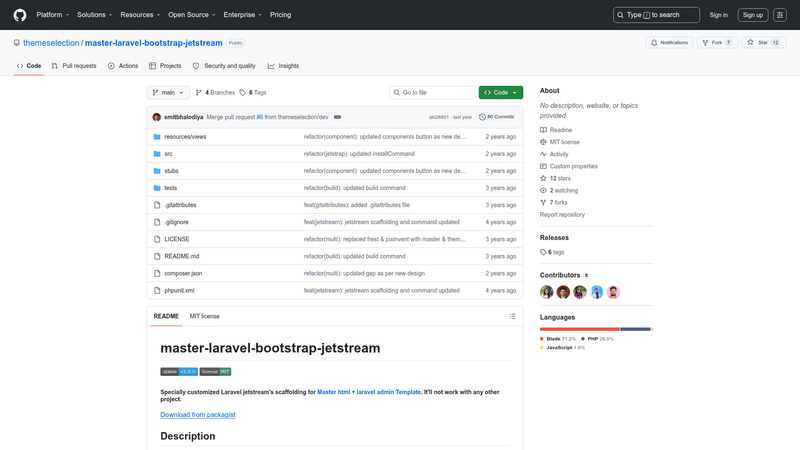The height and width of the screenshot is (450, 800).
Task: Click the PHP language bar segment
Action: (x=635, y=329)
